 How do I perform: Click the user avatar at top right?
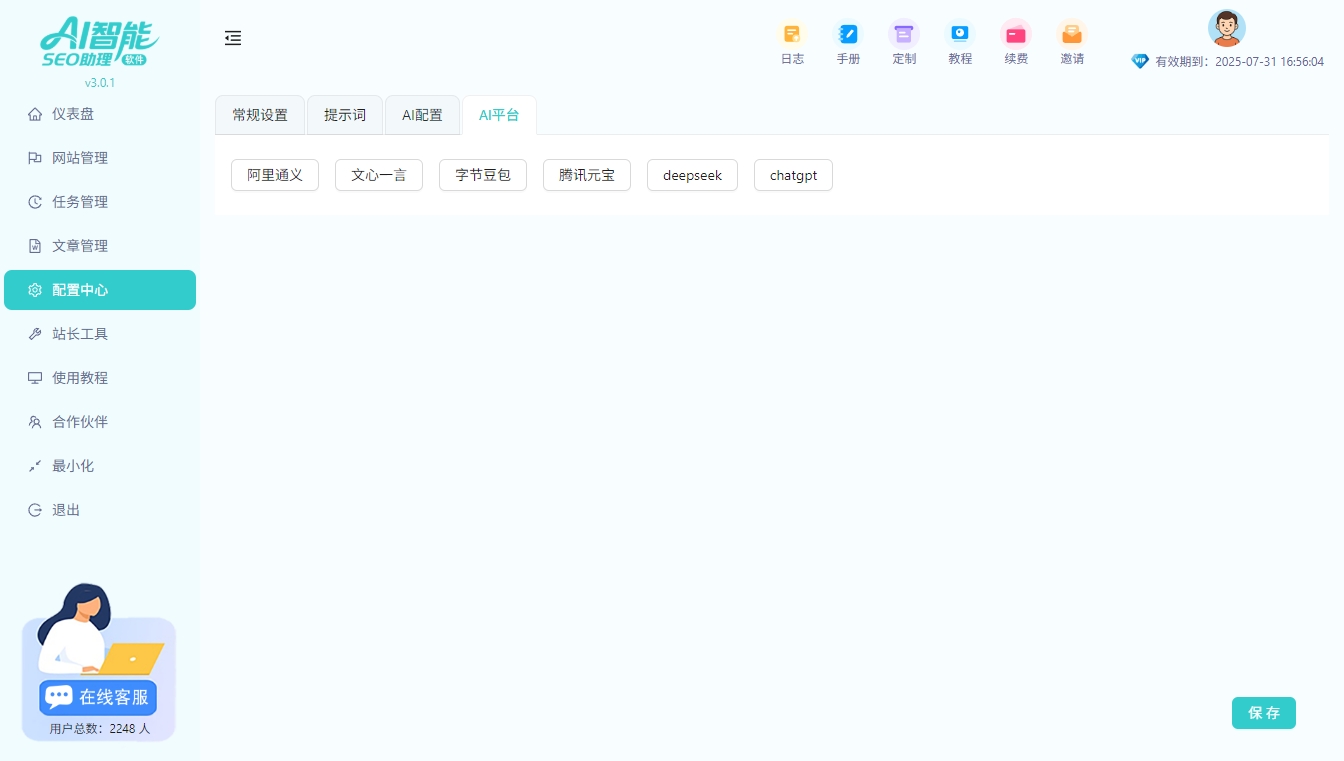pyautogui.click(x=1226, y=28)
